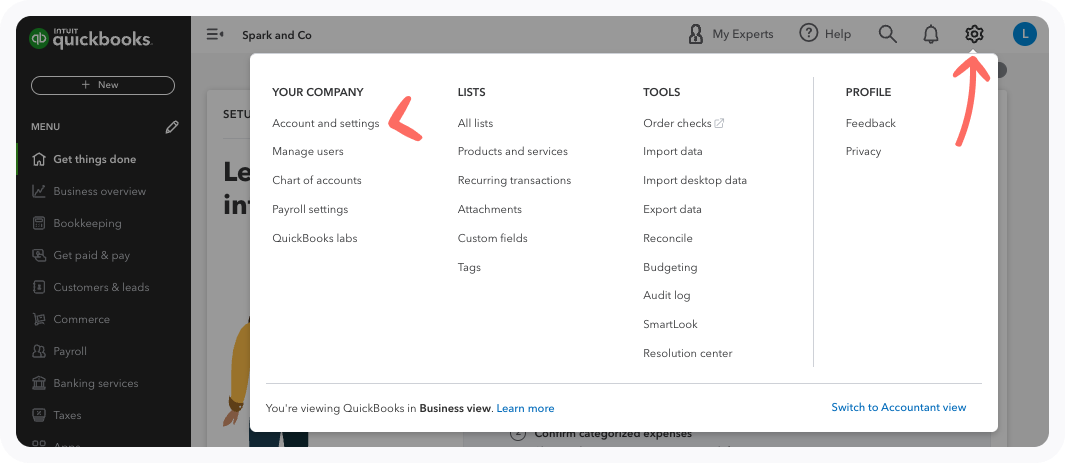Open Account and settings
The width and height of the screenshot is (1065, 463).
click(325, 124)
